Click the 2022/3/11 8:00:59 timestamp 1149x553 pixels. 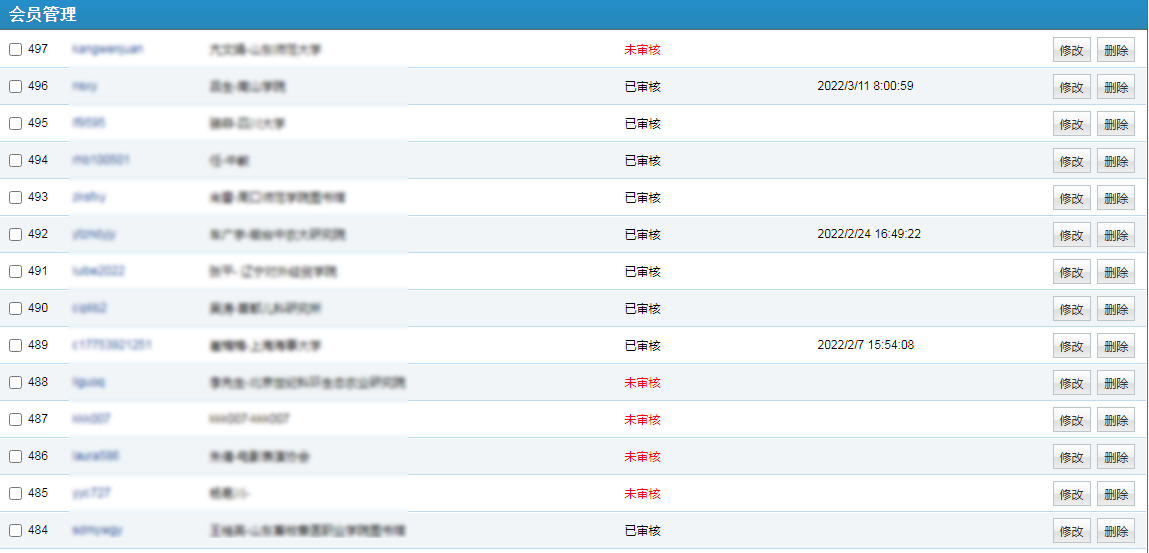coord(865,86)
